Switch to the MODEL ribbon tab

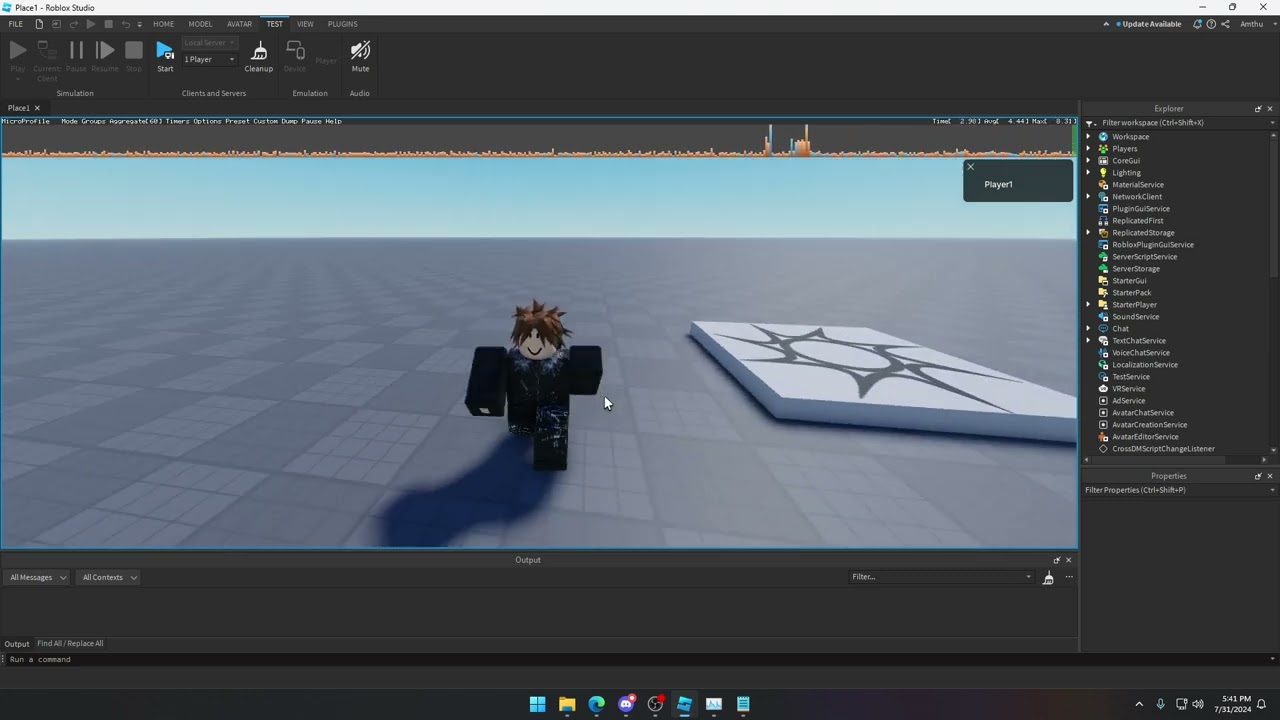click(200, 24)
